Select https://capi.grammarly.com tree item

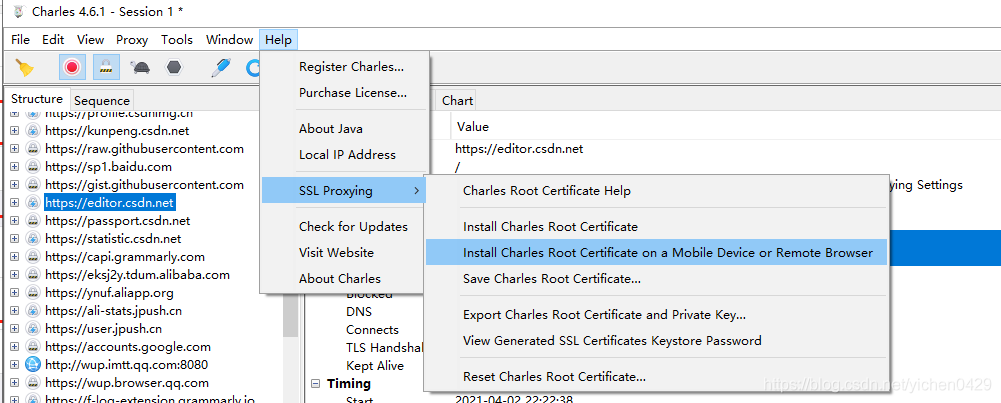pos(124,257)
